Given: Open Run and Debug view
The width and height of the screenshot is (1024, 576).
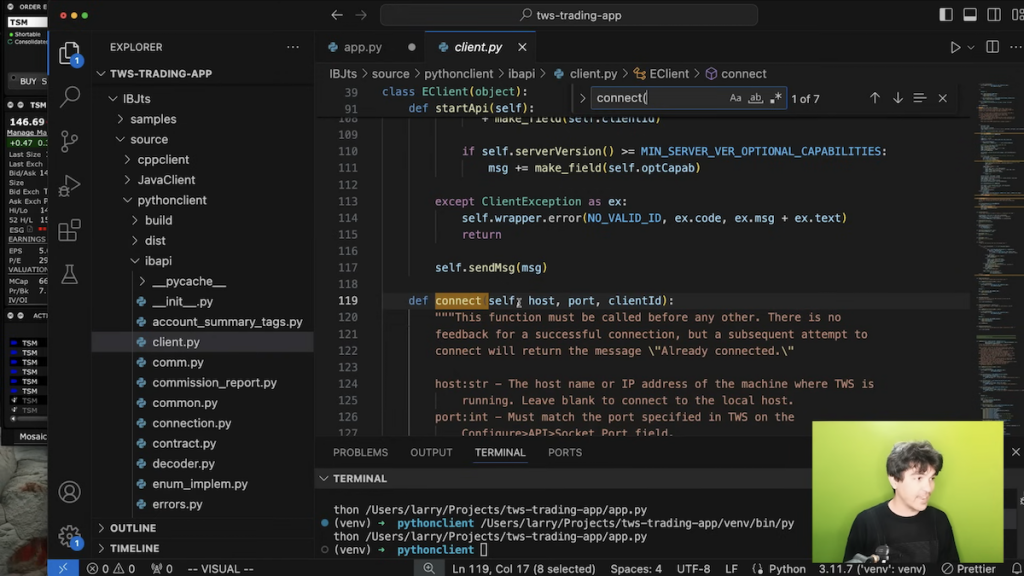Looking at the screenshot, I should pyautogui.click(x=70, y=186).
